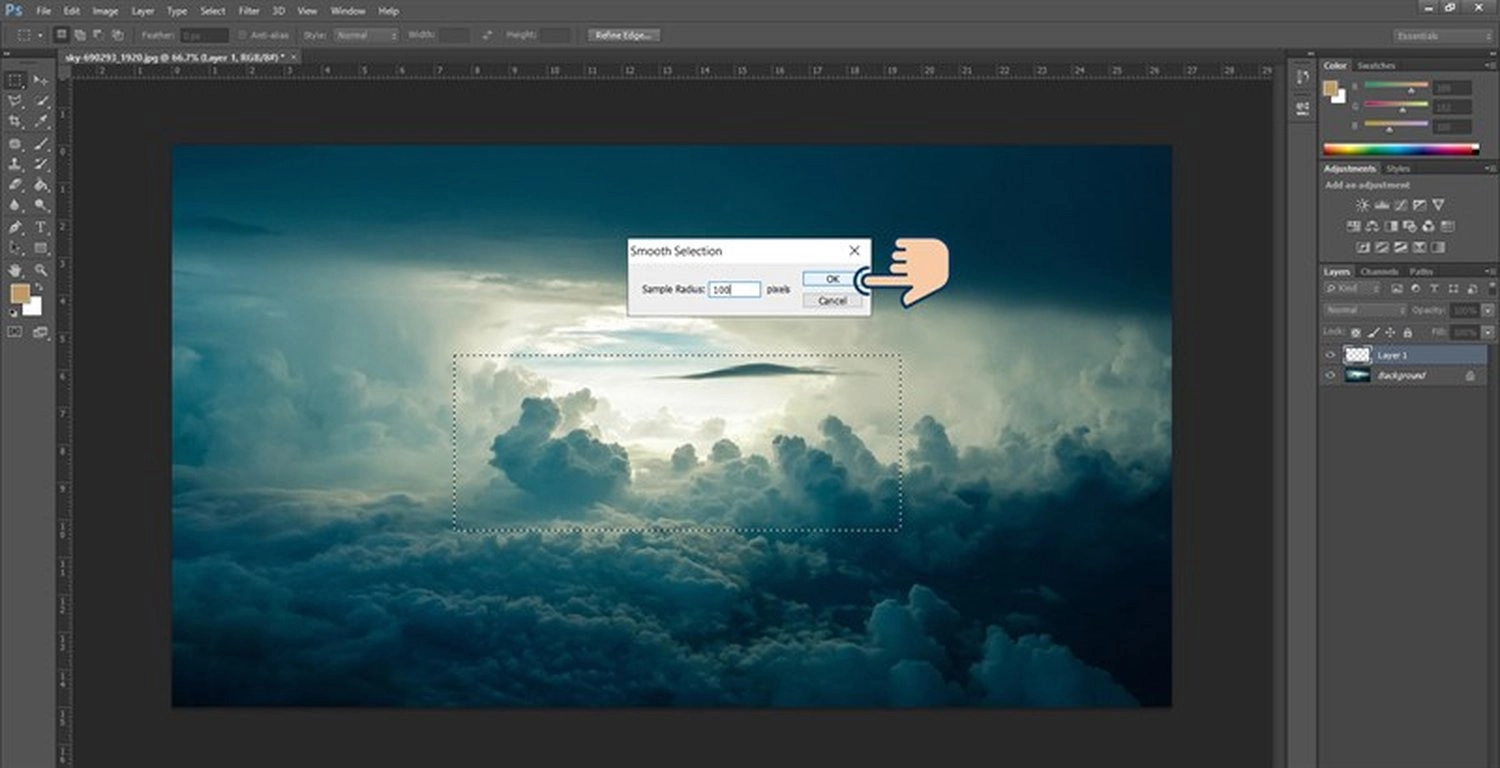This screenshot has height=768, width=1500.
Task: Open the tool preset picker dropdown
Action: [x=40, y=35]
